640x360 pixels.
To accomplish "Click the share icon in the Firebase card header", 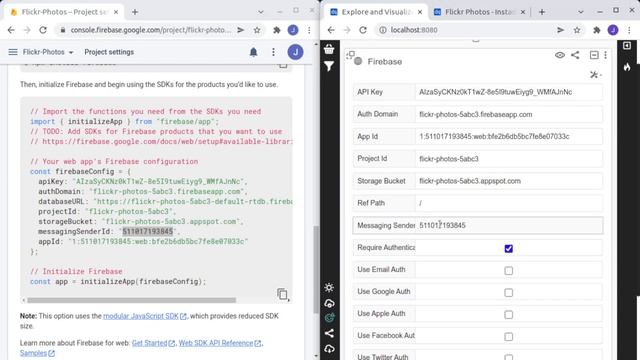I will pyautogui.click(x=575, y=55).
